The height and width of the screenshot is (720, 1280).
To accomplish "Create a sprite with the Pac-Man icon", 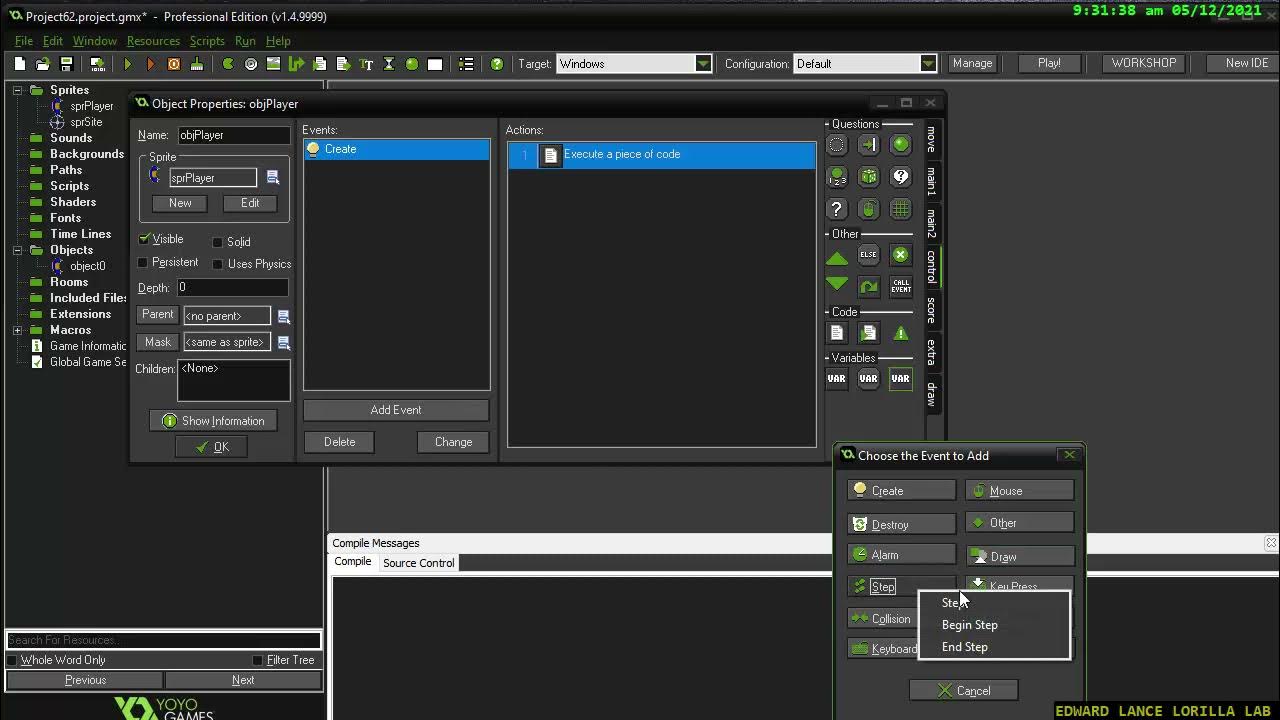I will 228,64.
